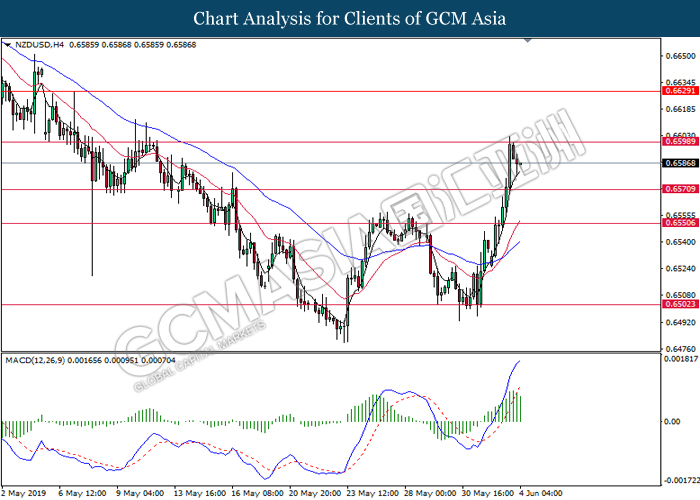Viewport: 700px width, 500px height.
Task: Select the 0.65506 red price tag
Action: (679, 224)
